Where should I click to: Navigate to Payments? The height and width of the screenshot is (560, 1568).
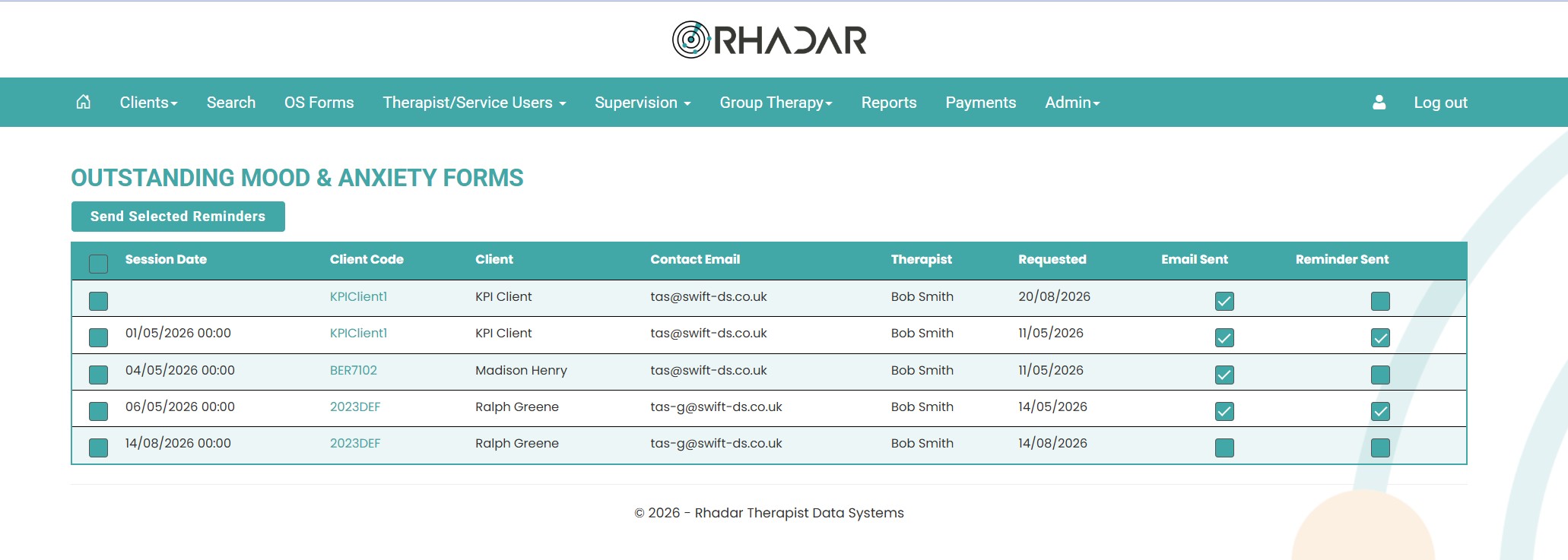coord(980,103)
